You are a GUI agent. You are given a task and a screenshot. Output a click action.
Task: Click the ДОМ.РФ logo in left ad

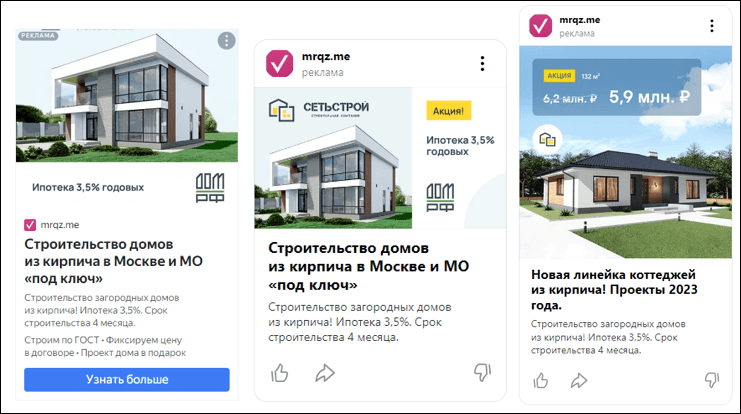[210, 188]
